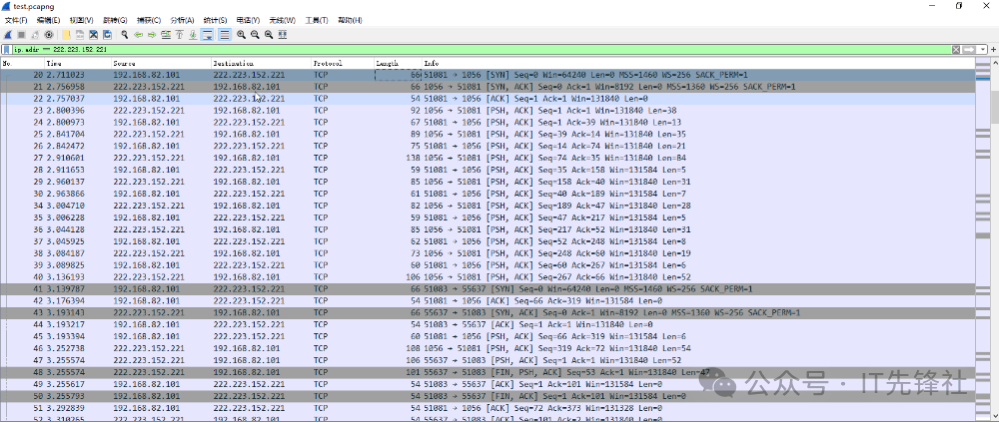Toggle auto-scroll during live capture
999x423 pixels.
[x=207, y=34]
